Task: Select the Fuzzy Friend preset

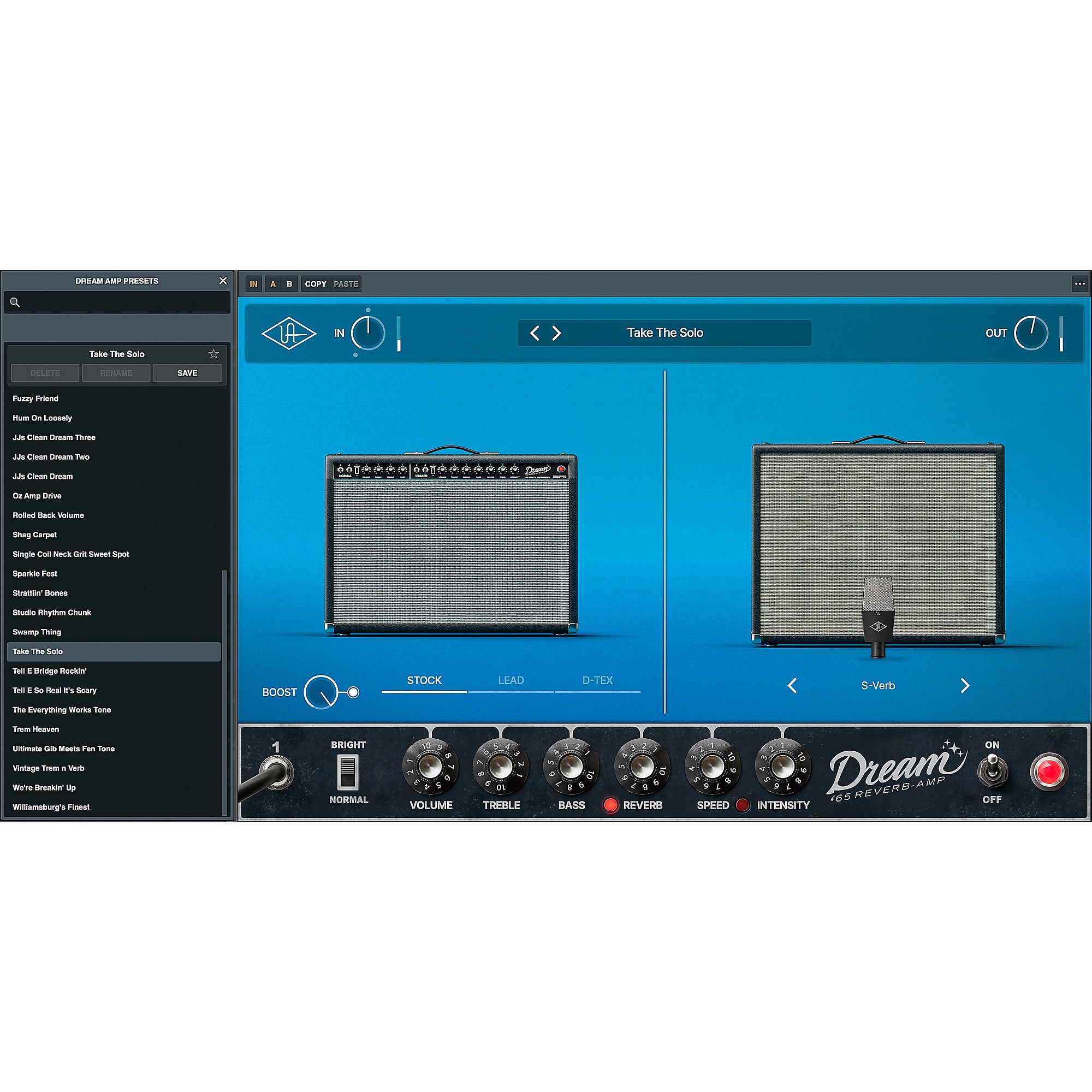Action: point(114,399)
